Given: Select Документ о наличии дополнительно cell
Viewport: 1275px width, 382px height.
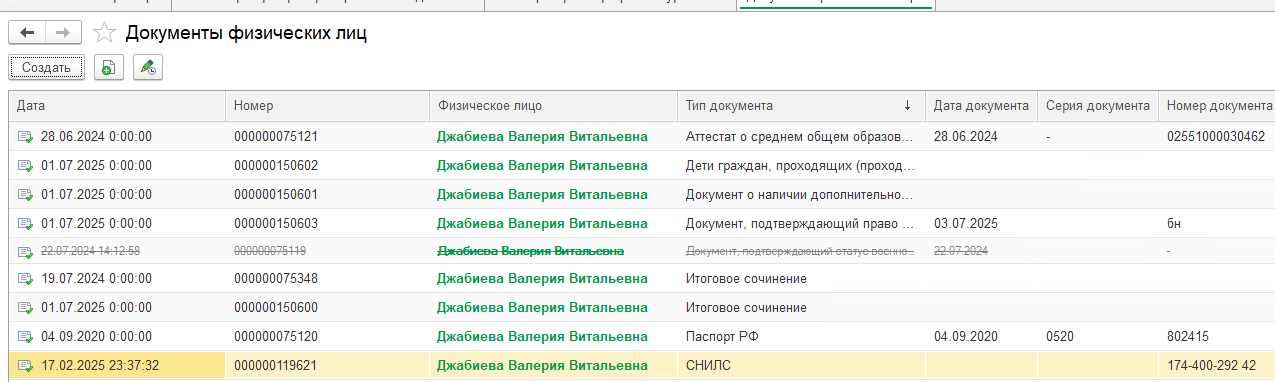Looking at the screenshot, I should coord(800,194).
